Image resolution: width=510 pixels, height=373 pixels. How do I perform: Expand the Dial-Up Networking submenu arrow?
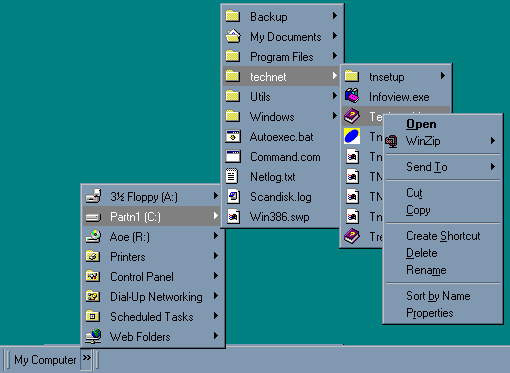(x=216, y=296)
